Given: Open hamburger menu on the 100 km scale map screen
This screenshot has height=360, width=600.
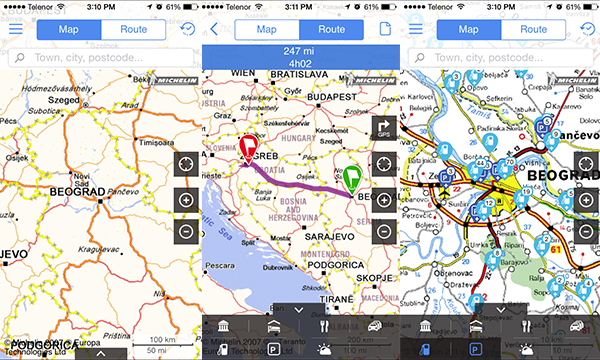Looking at the screenshot, I should coord(16,29).
